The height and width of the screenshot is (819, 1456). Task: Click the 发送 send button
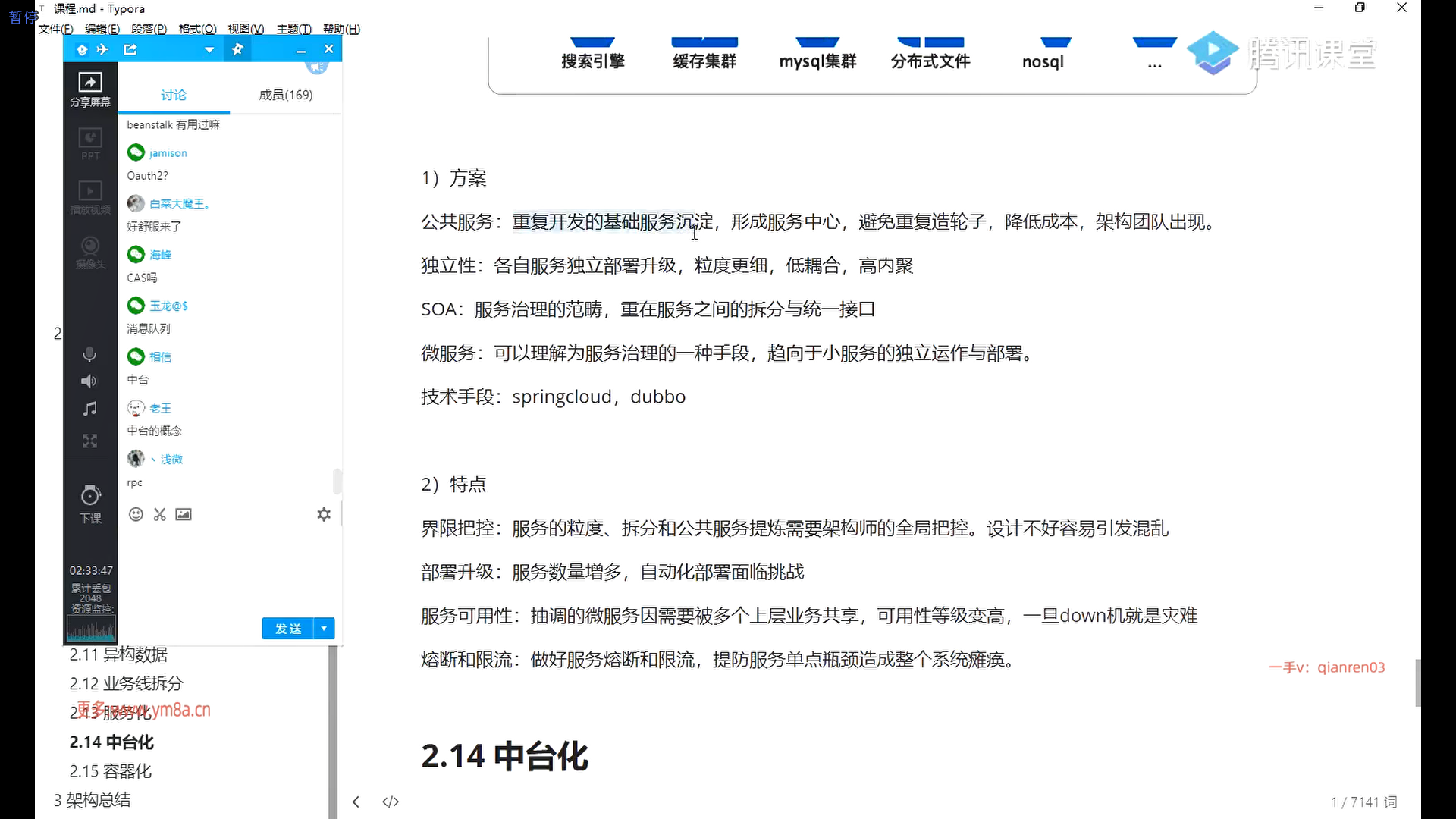coord(288,628)
